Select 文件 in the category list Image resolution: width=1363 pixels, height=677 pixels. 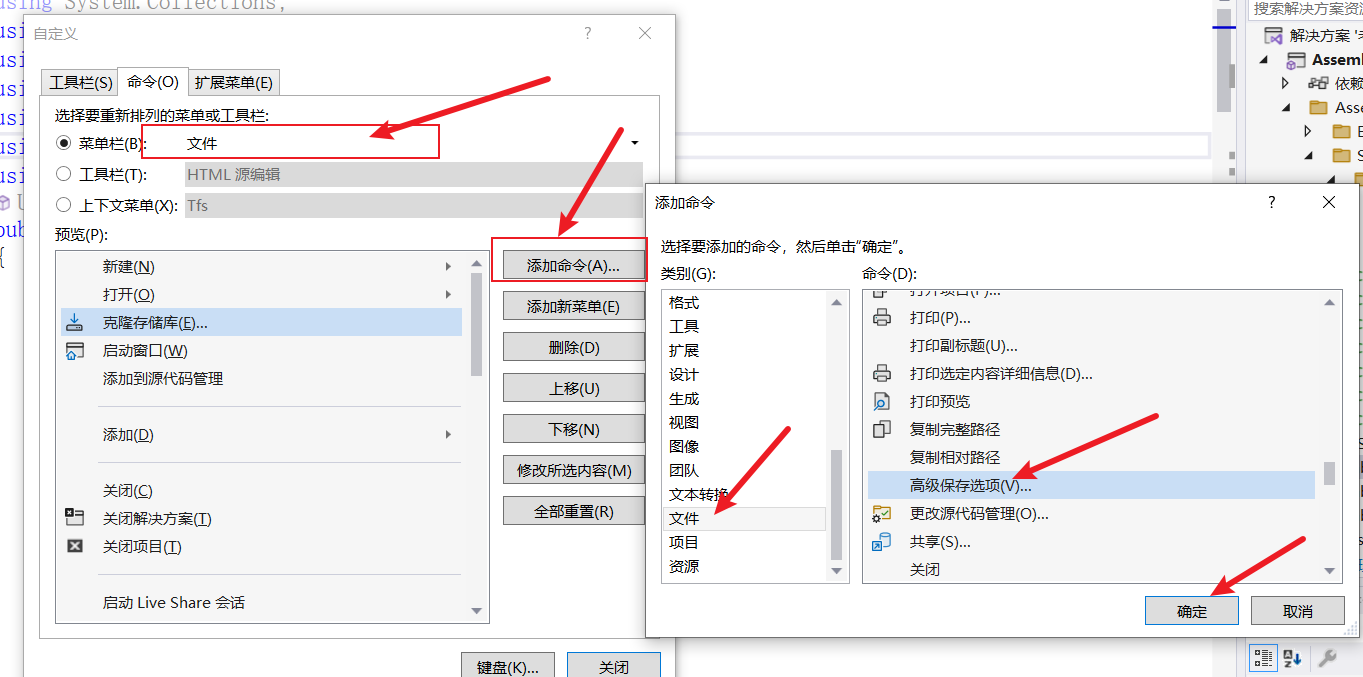(x=745, y=519)
